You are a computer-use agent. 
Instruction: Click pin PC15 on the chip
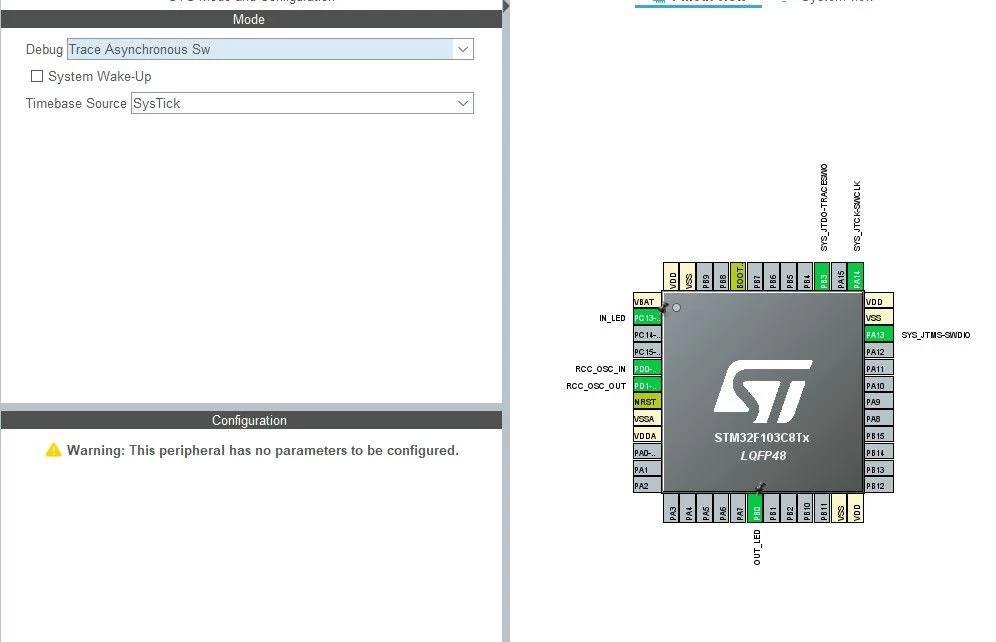click(647, 351)
